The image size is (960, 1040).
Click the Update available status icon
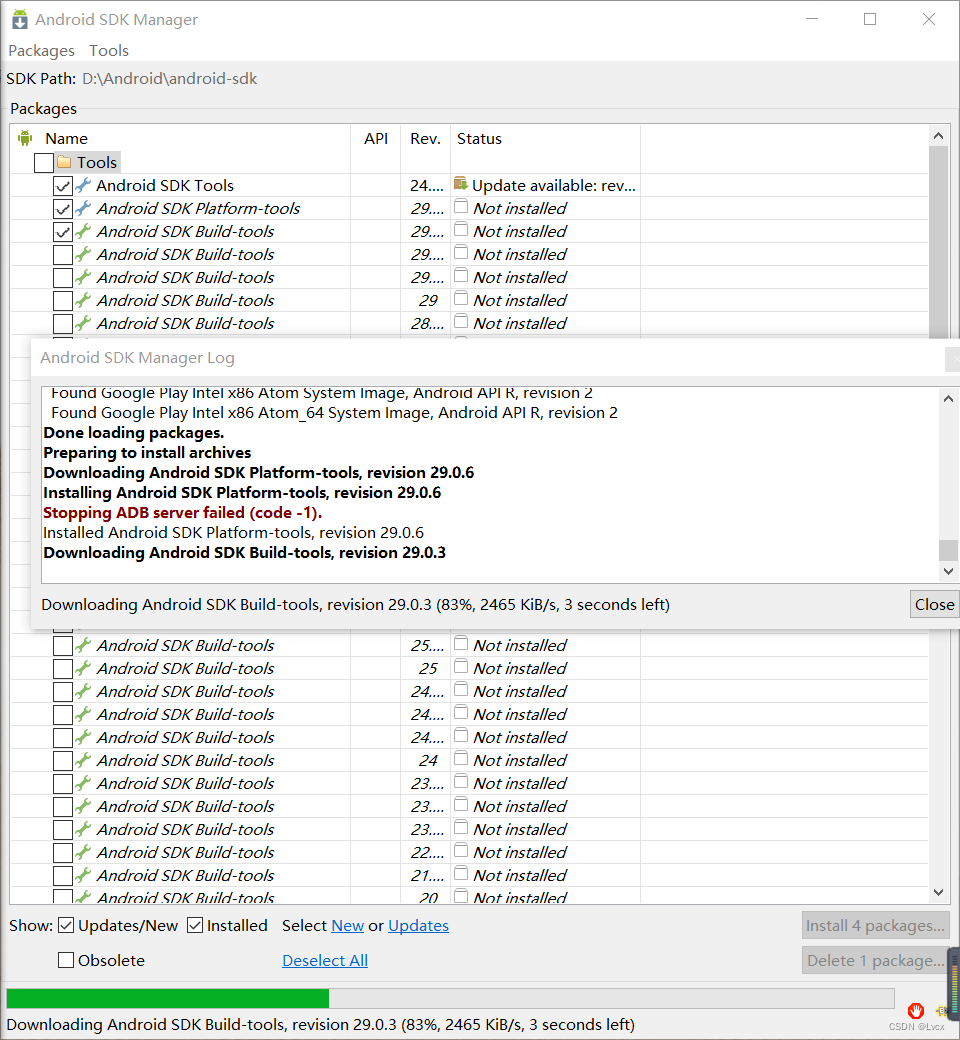tap(461, 184)
